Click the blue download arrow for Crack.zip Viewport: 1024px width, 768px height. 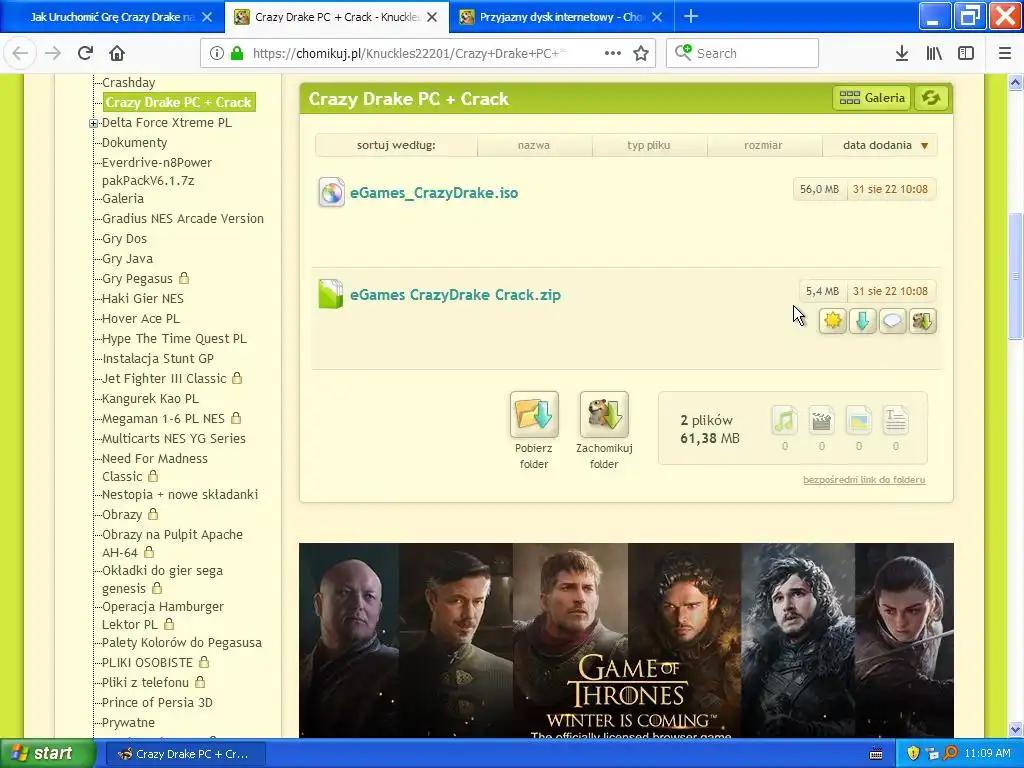coord(863,321)
